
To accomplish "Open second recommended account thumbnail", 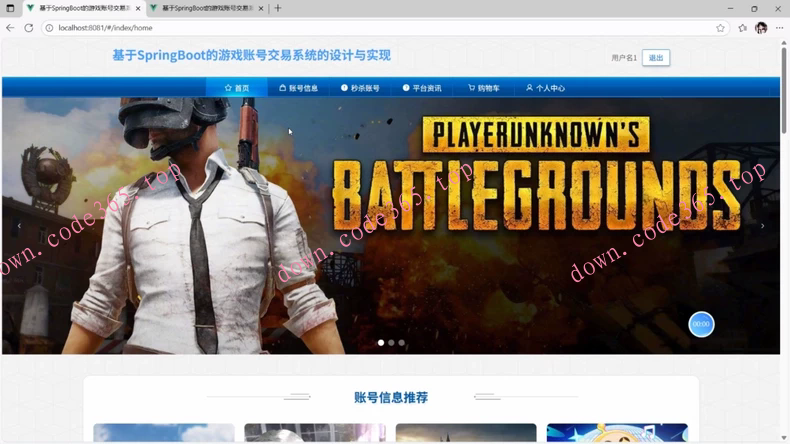I will 315,432.
